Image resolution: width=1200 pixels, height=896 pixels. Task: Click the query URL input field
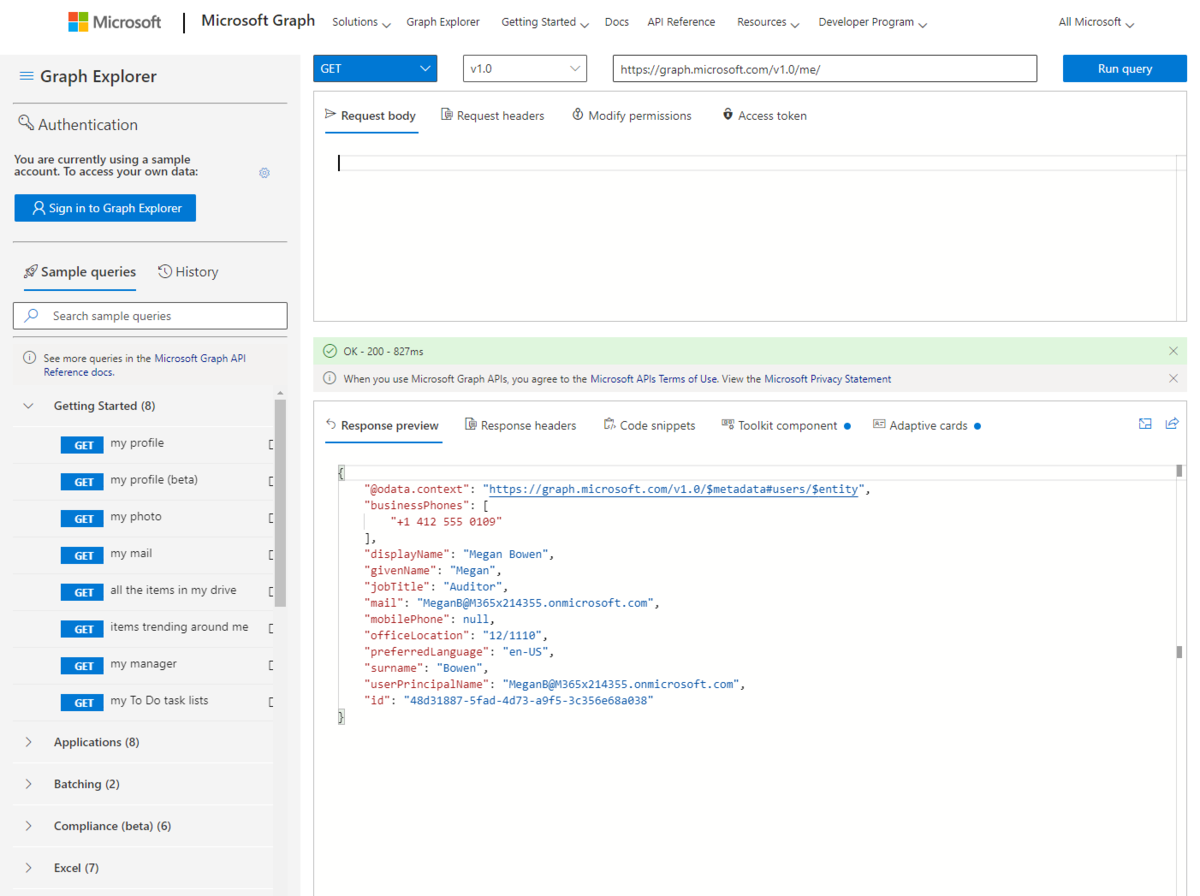(825, 68)
